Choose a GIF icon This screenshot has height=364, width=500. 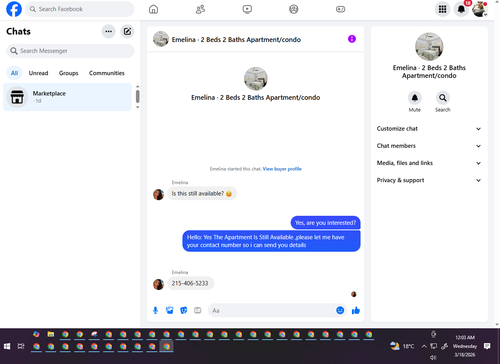tap(198, 311)
